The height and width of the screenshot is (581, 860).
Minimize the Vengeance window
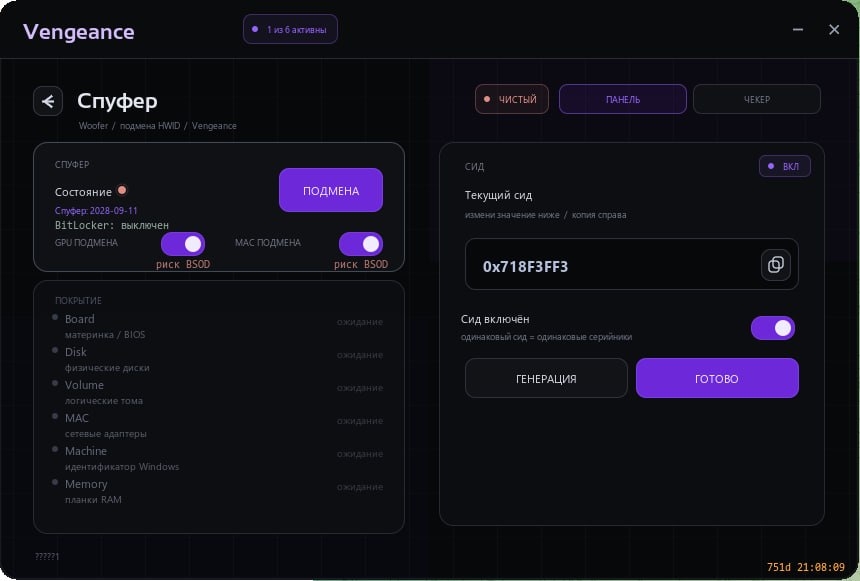tap(798, 29)
